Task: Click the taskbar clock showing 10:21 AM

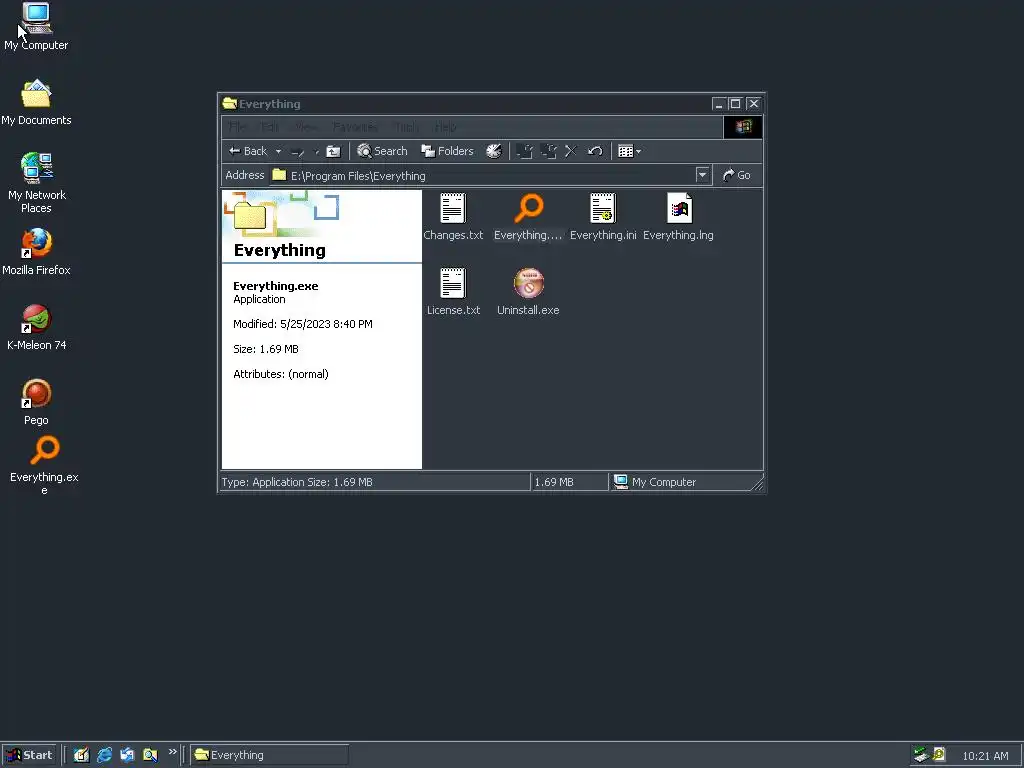Action: coord(985,756)
